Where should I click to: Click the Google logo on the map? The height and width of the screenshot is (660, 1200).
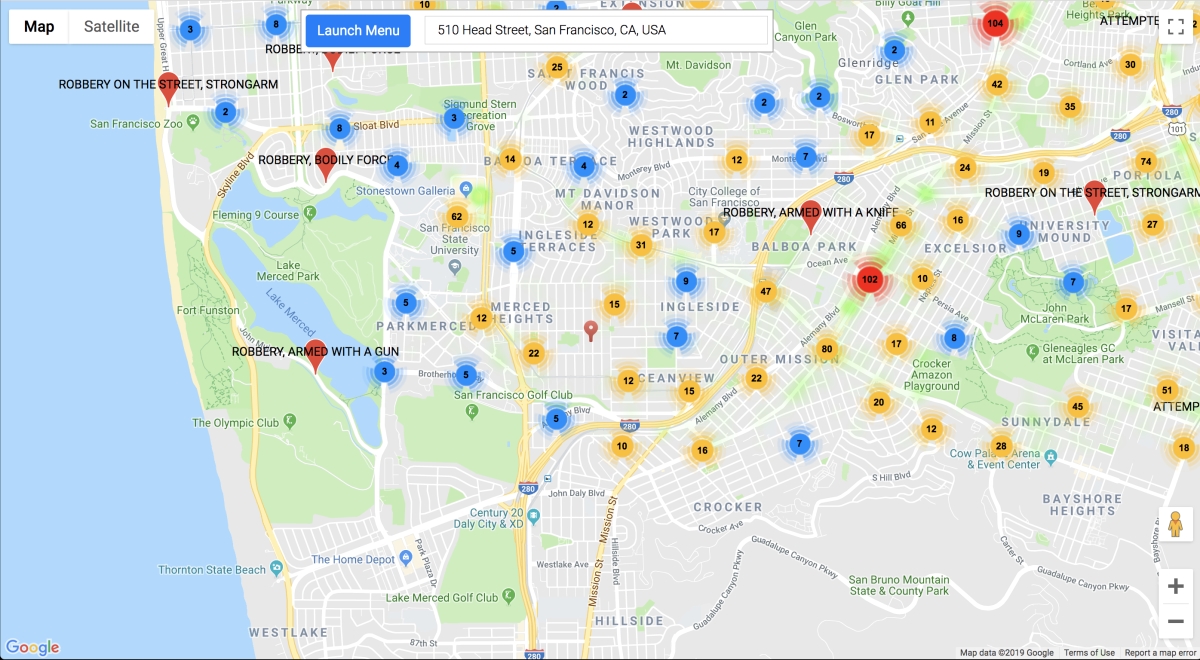[x=32, y=647]
